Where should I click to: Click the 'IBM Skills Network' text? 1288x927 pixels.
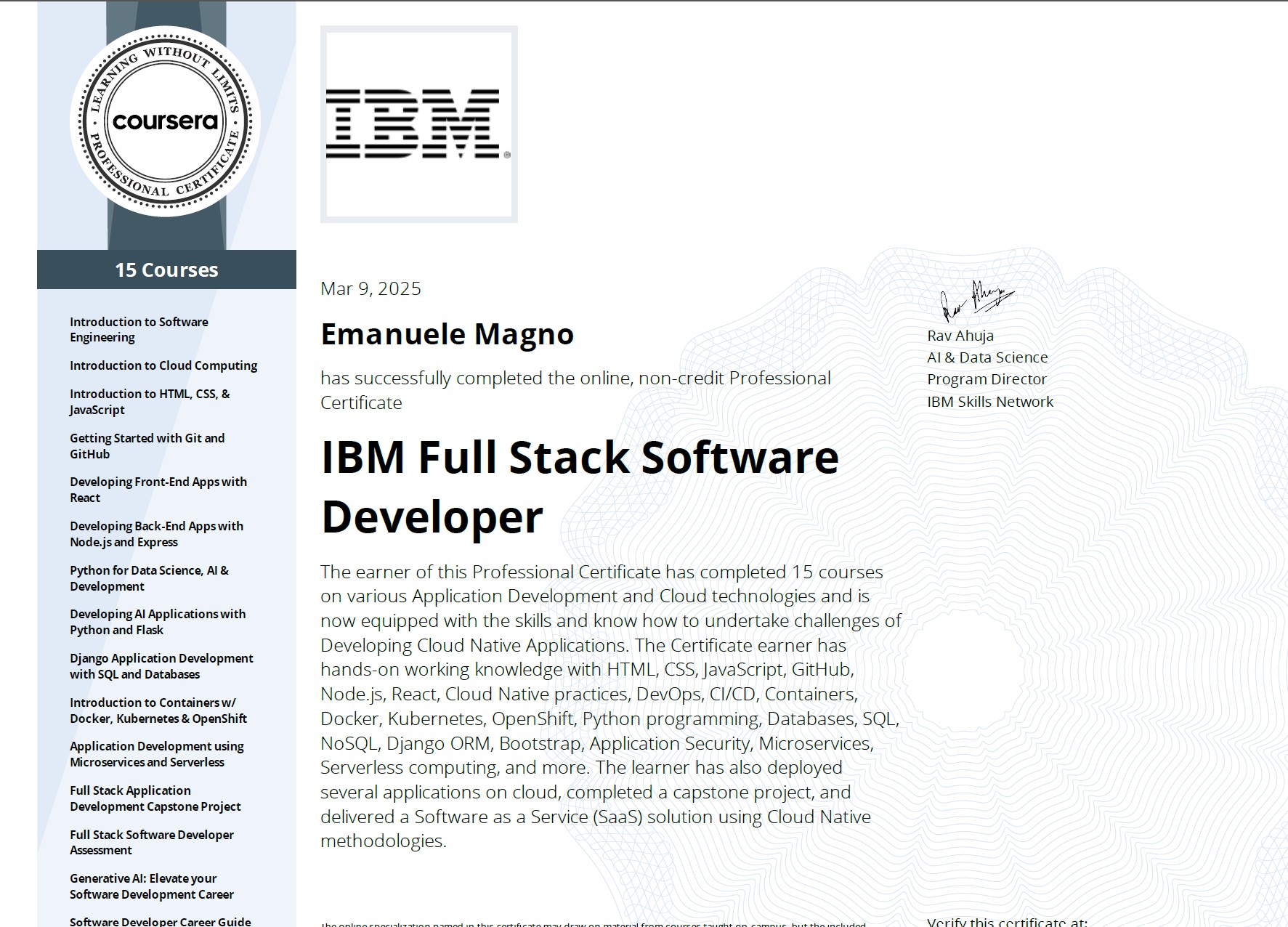(x=990, y=402)
